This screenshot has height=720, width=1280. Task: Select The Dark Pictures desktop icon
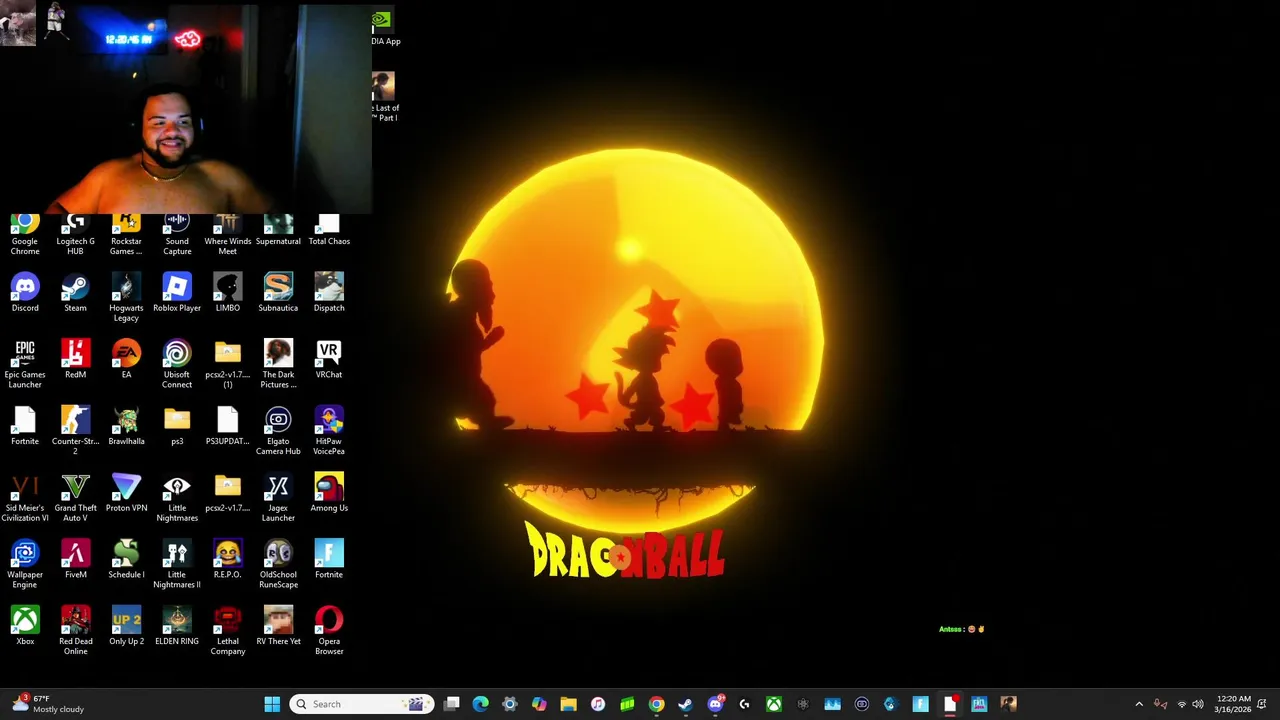(x=278, y=365)
